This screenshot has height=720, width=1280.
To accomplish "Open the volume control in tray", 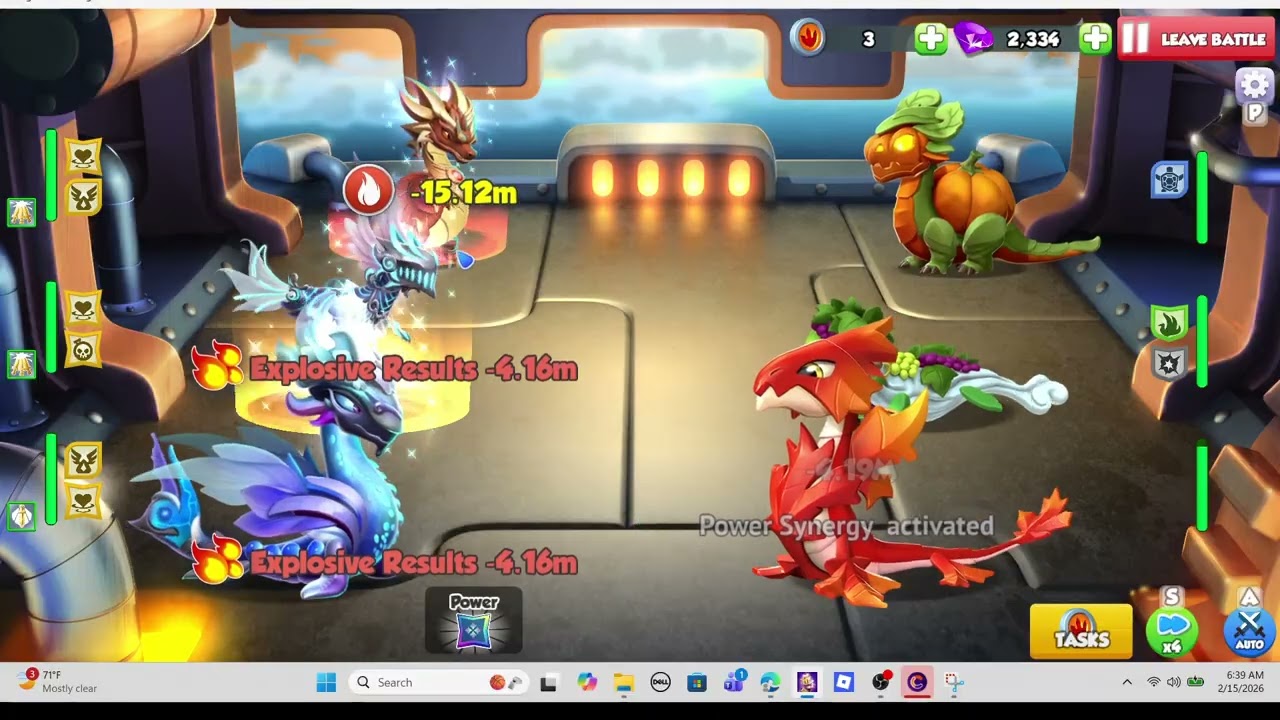I will 1173,683.
